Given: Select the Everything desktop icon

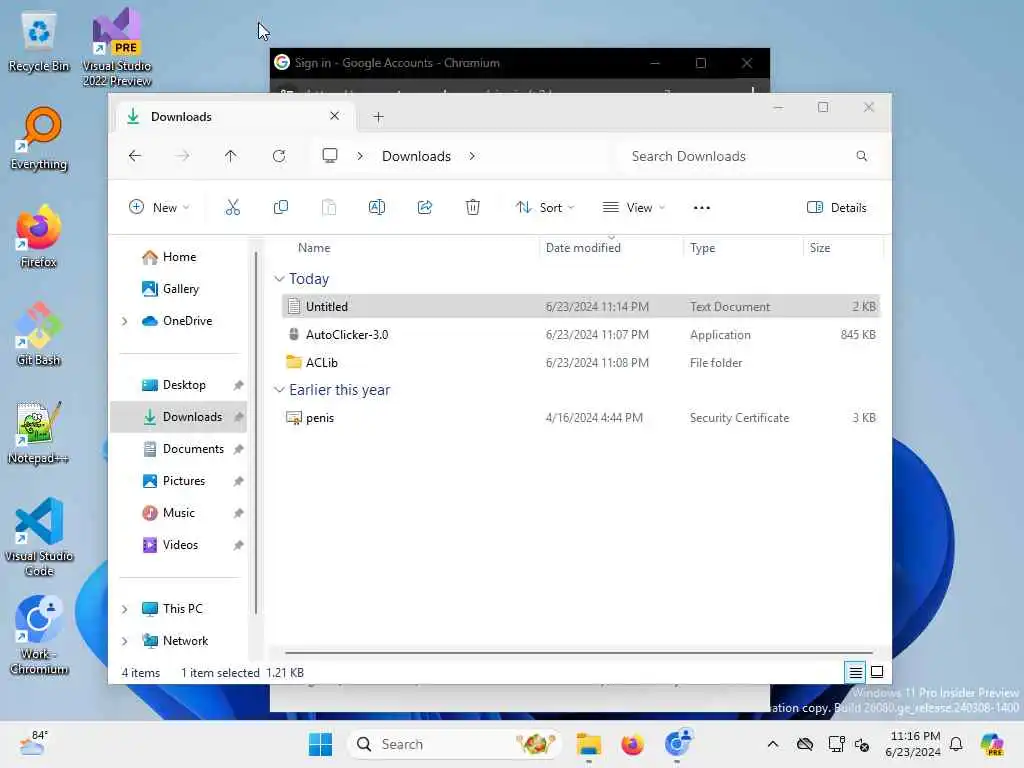Looking at the screenshot, I should (x=39, y=139).
